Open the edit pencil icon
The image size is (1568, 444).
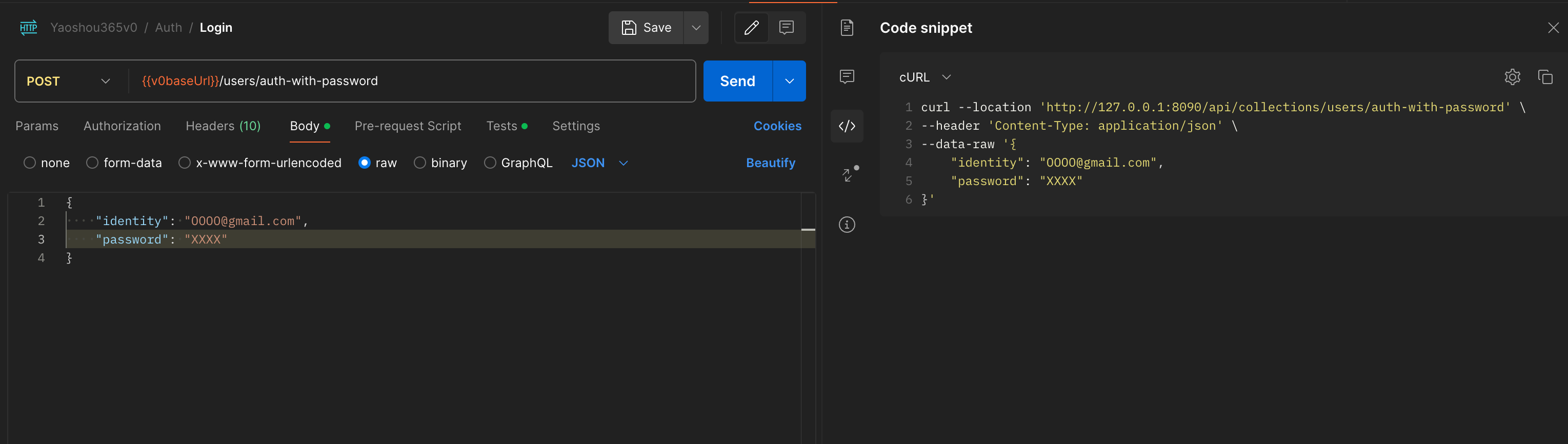pyautogui.click(x=751, y=27)
